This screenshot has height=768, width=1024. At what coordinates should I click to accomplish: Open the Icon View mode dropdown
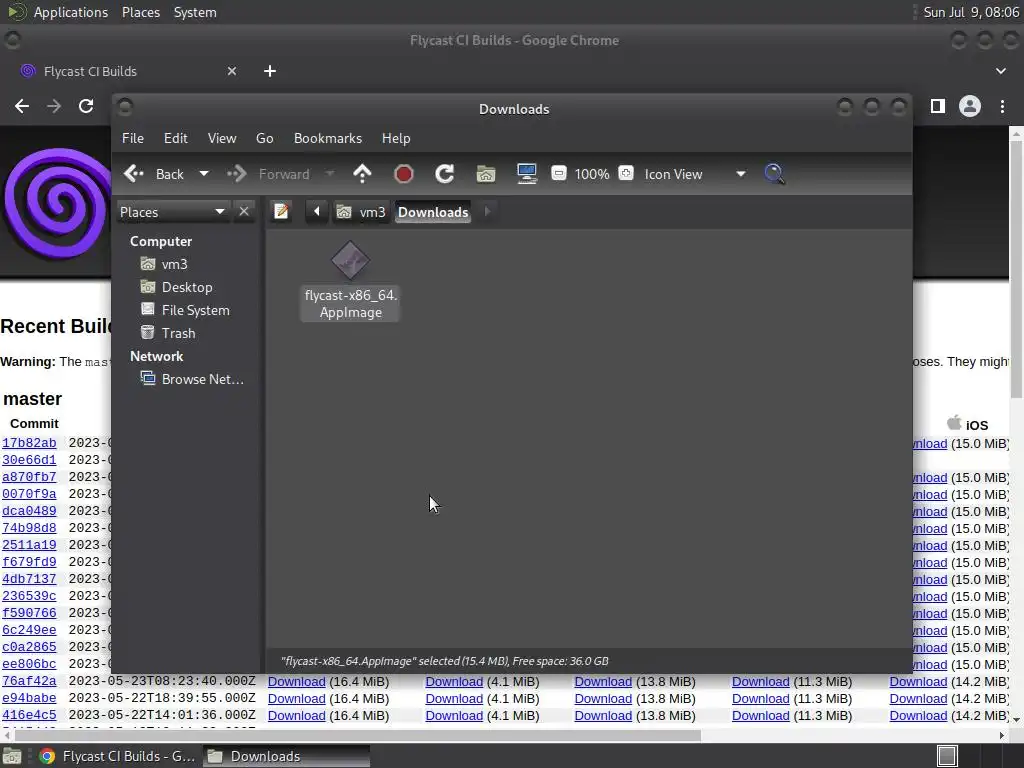tap(695, 174)
